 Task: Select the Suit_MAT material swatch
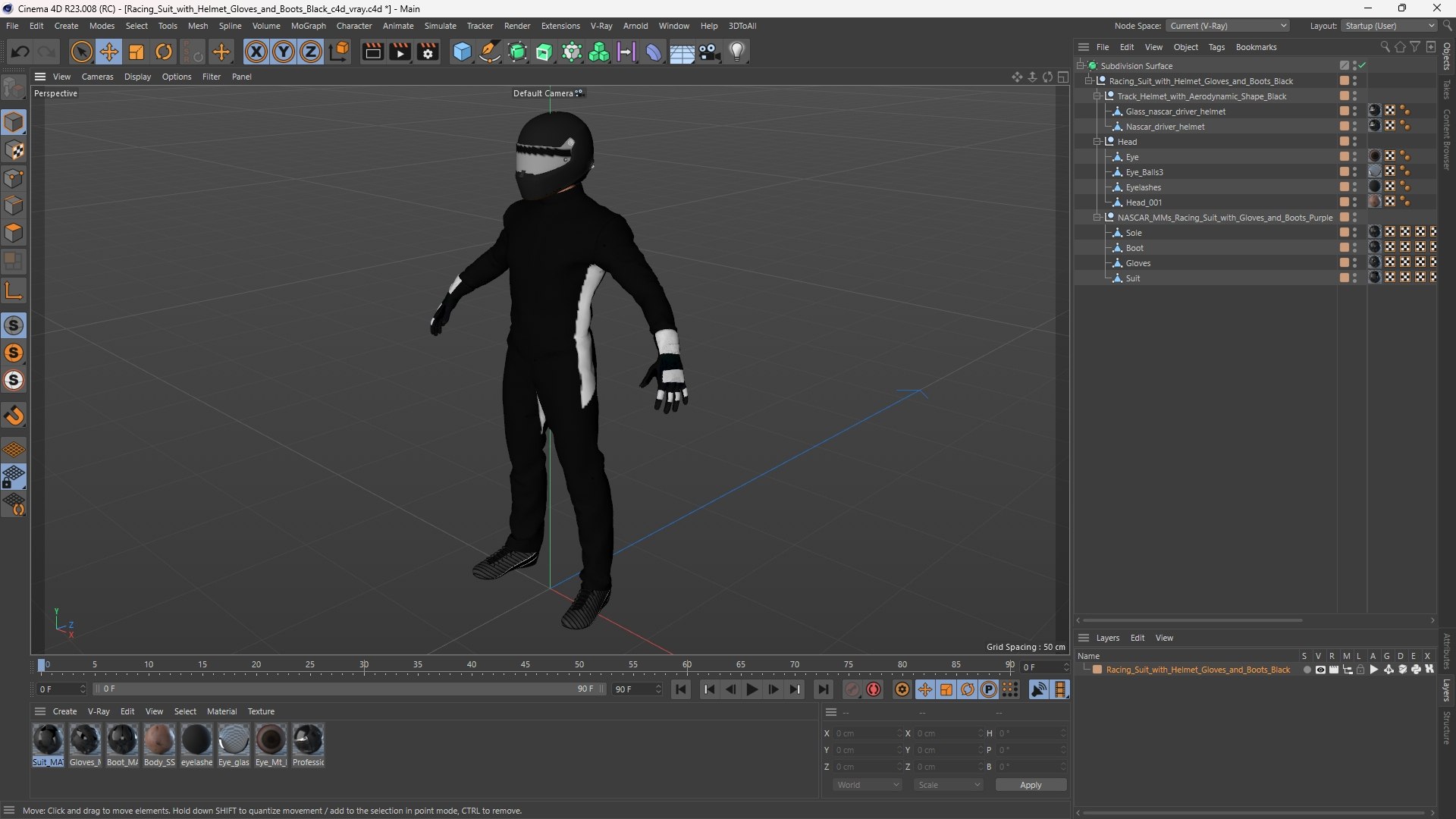pyautogui.click(x=48, y=745)
